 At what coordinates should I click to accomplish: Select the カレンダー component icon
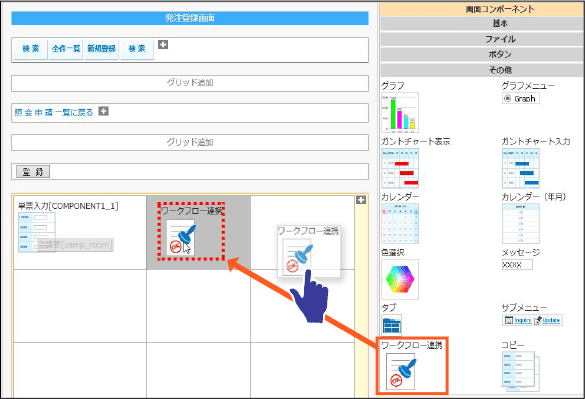click(400, 223)
